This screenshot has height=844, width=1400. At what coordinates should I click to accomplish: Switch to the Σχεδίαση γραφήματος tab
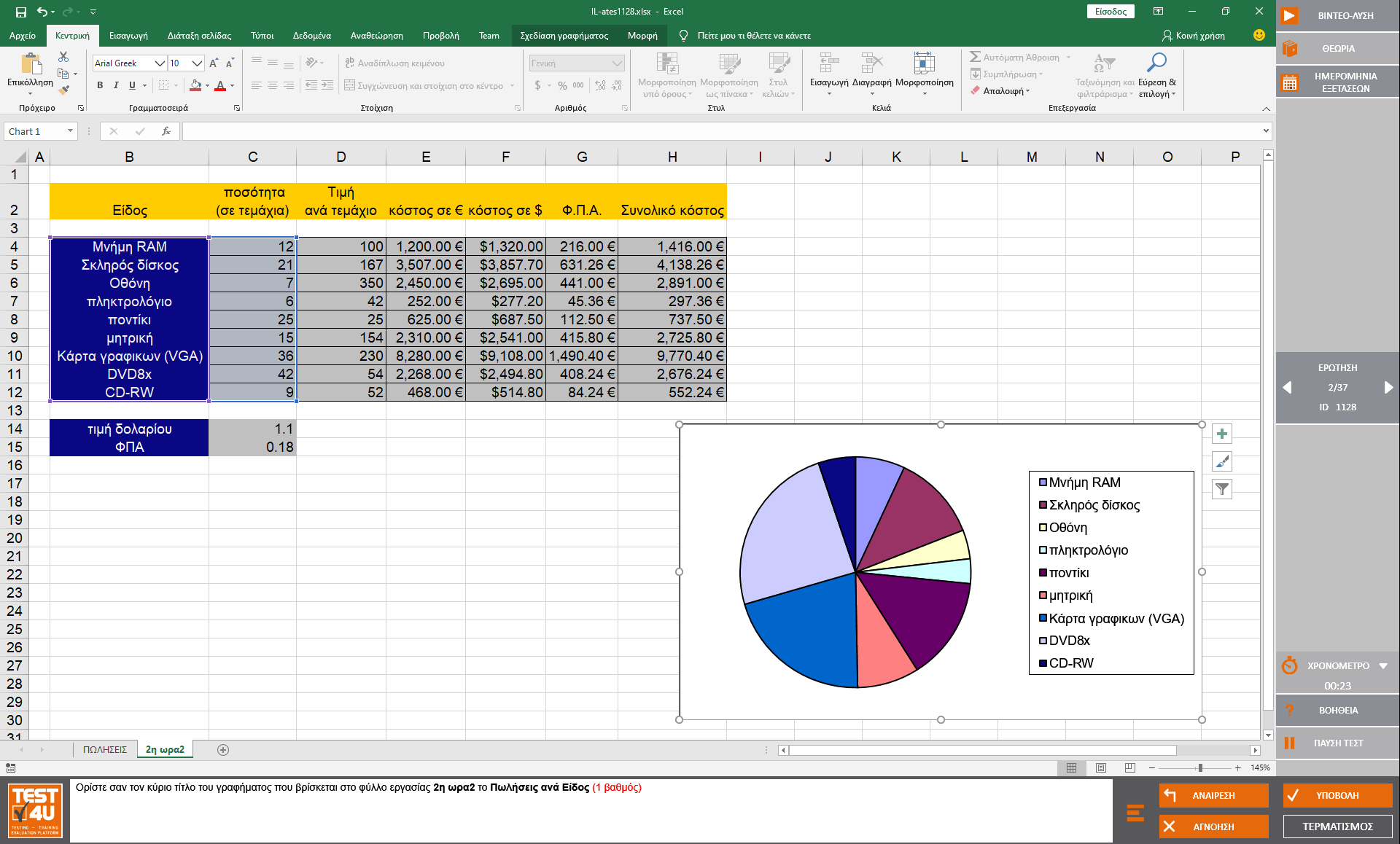564,36
